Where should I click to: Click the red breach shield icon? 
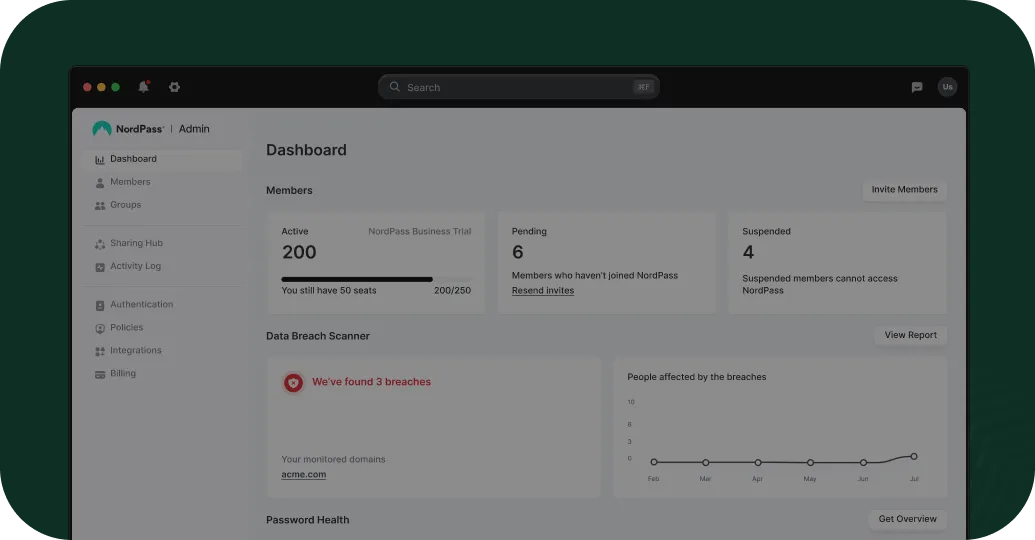(x=293, y=382)
